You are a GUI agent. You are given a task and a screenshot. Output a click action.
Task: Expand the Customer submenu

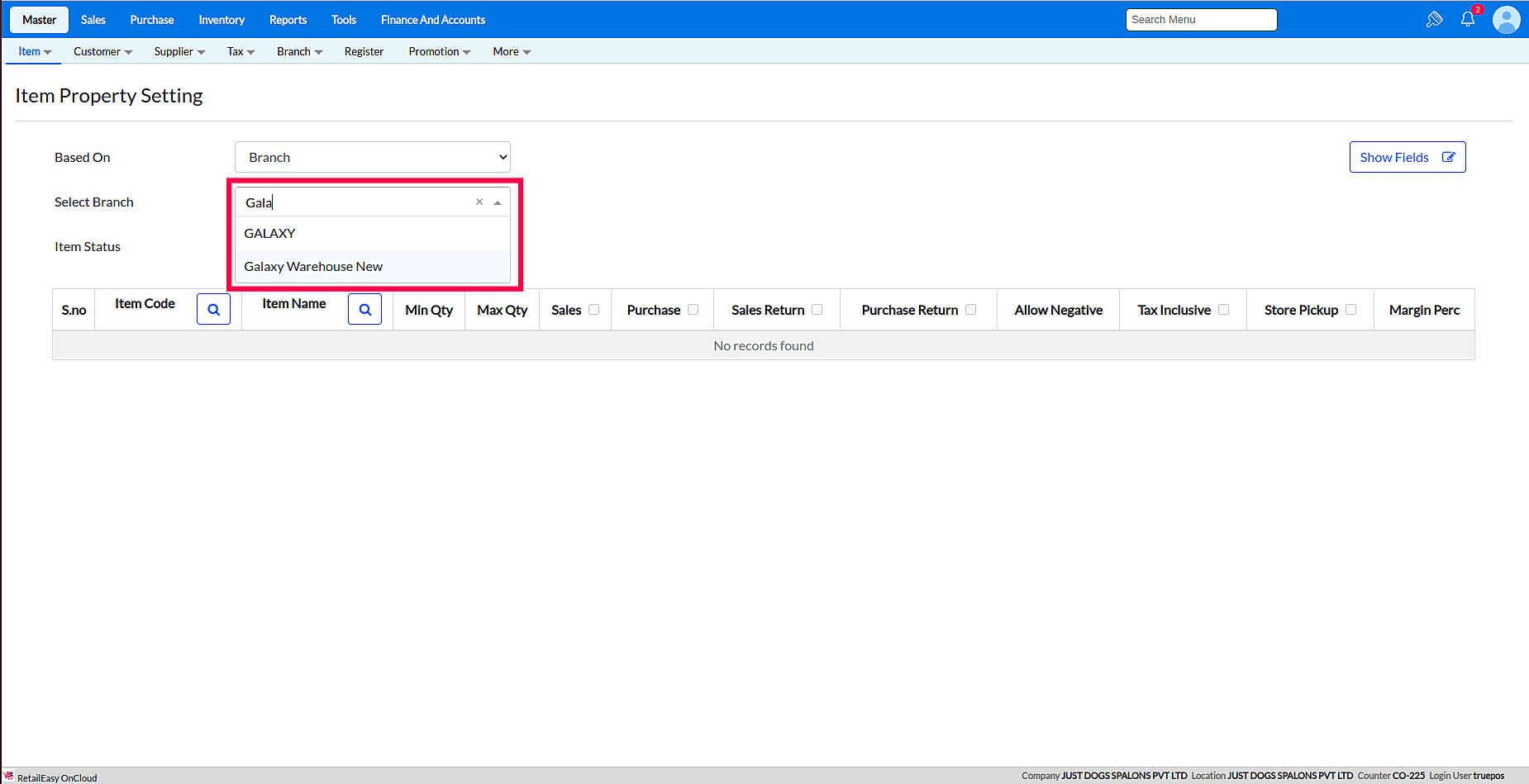[x=102, y=51]
